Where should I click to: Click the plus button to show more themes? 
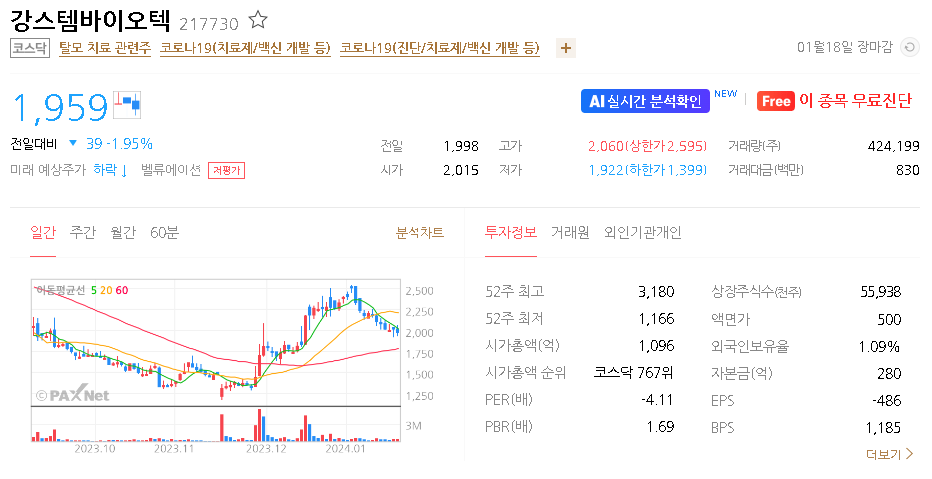[x=566, y=48]
